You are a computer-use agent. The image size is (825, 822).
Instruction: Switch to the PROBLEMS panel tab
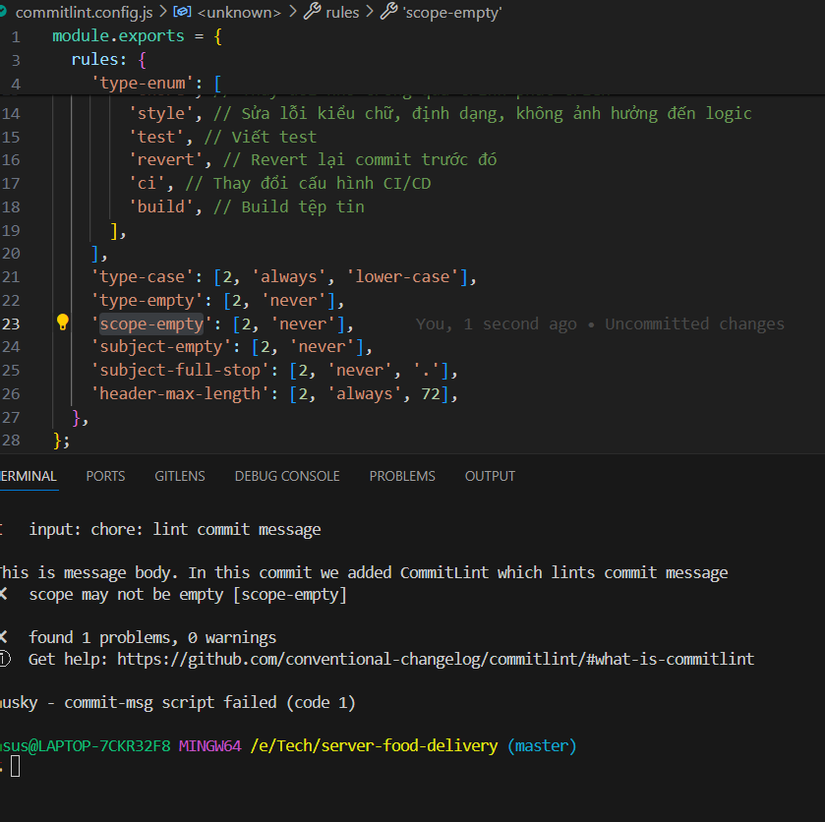click(x=402, y=476)
